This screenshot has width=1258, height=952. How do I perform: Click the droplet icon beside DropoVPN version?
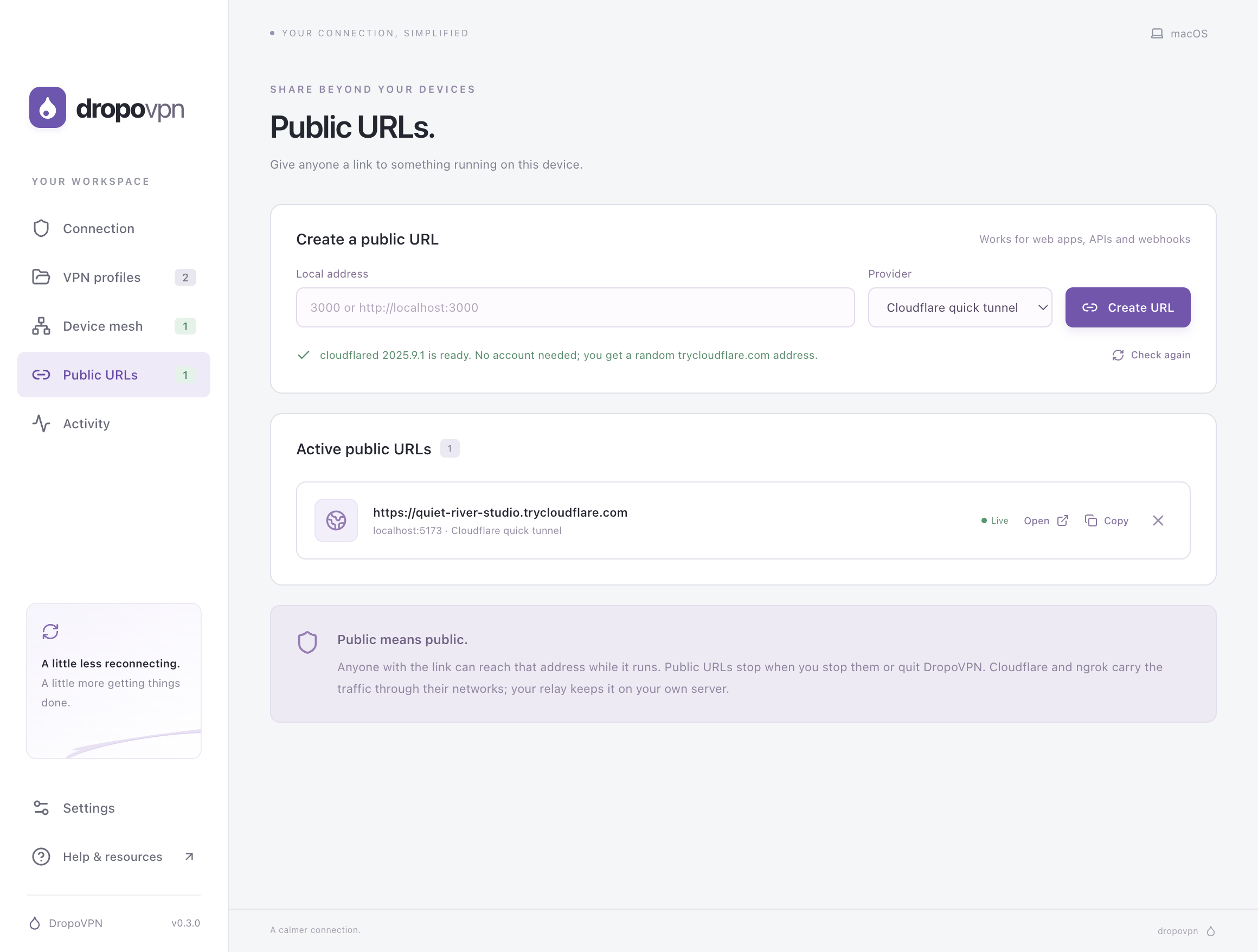click(x=35, y=923)
